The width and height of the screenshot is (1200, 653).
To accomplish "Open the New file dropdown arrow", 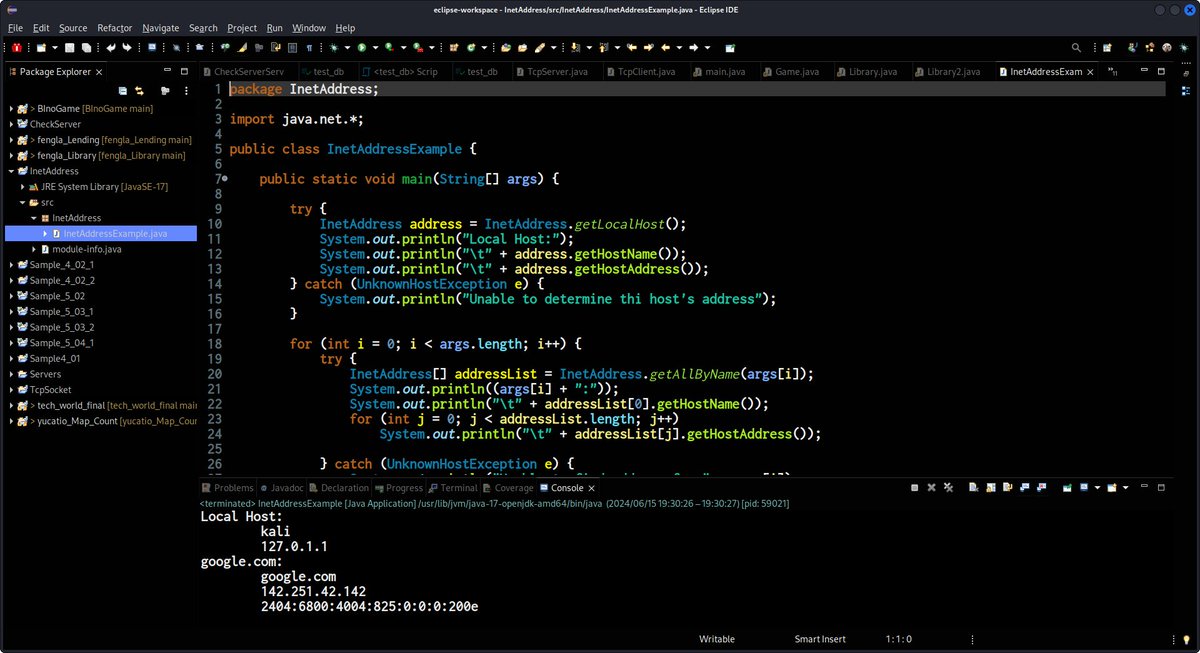I will coord(55,47).
